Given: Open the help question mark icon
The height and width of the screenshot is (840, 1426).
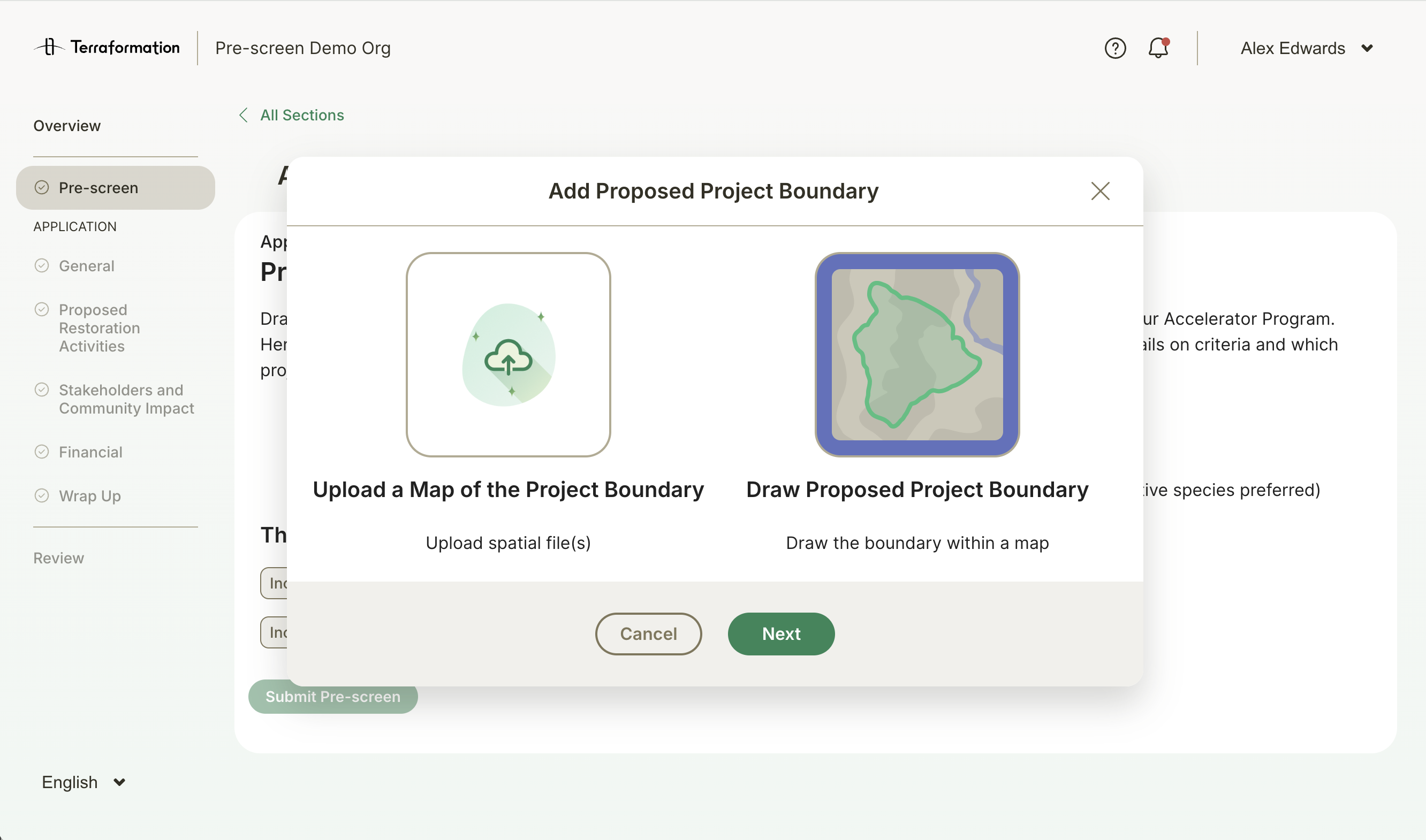Looking at the screenshot, I should 1114,48.
